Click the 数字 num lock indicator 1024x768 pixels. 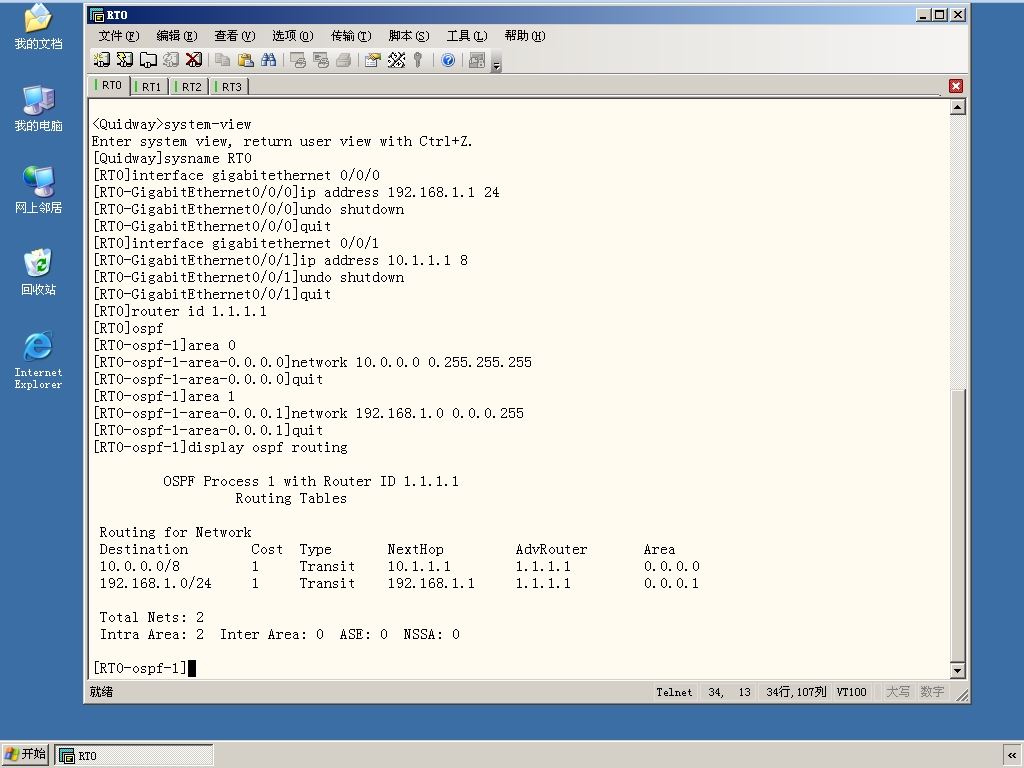point(932,692)
